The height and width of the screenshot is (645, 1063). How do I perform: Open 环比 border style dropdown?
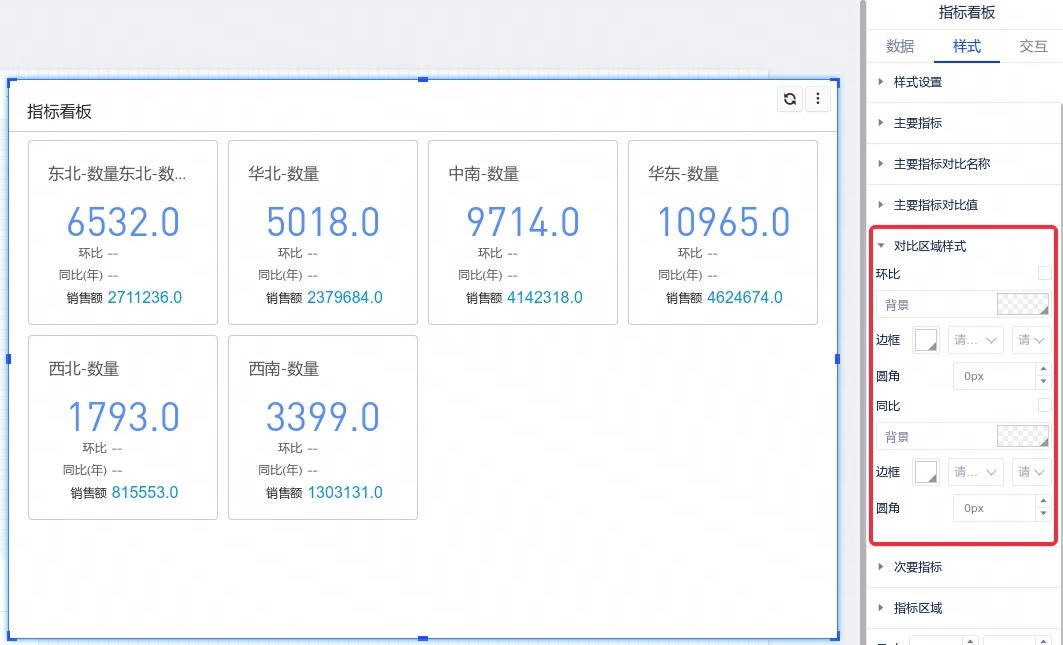coord(977,340)
